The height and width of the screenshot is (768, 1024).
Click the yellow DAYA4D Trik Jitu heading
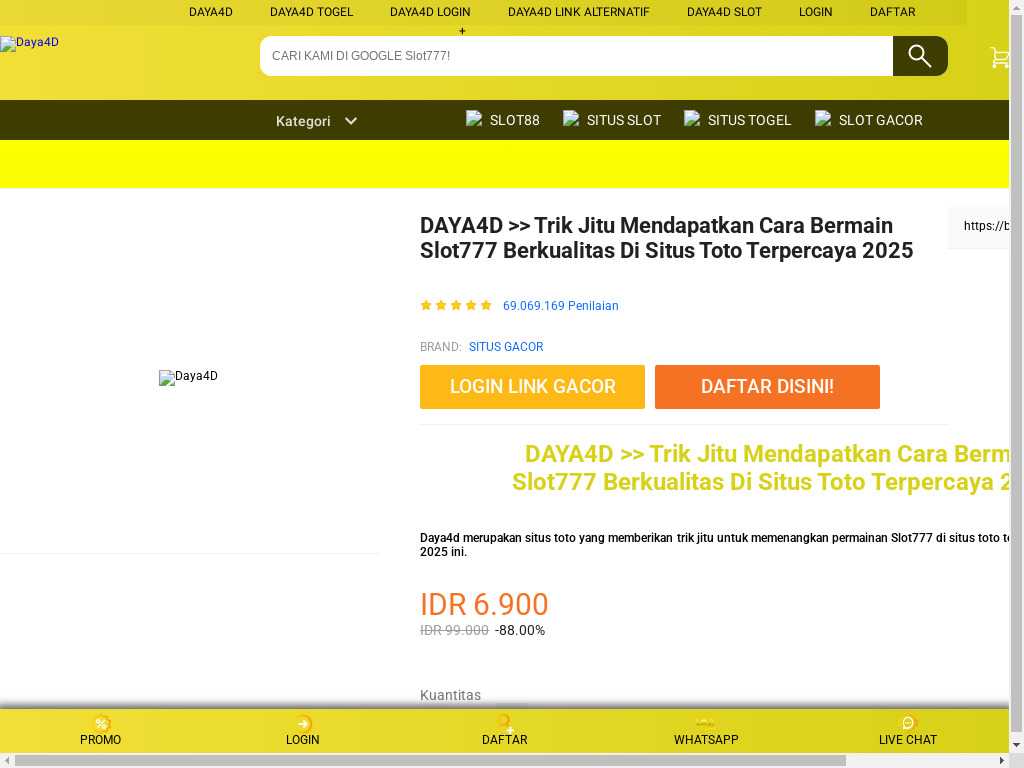click(761, 468)
